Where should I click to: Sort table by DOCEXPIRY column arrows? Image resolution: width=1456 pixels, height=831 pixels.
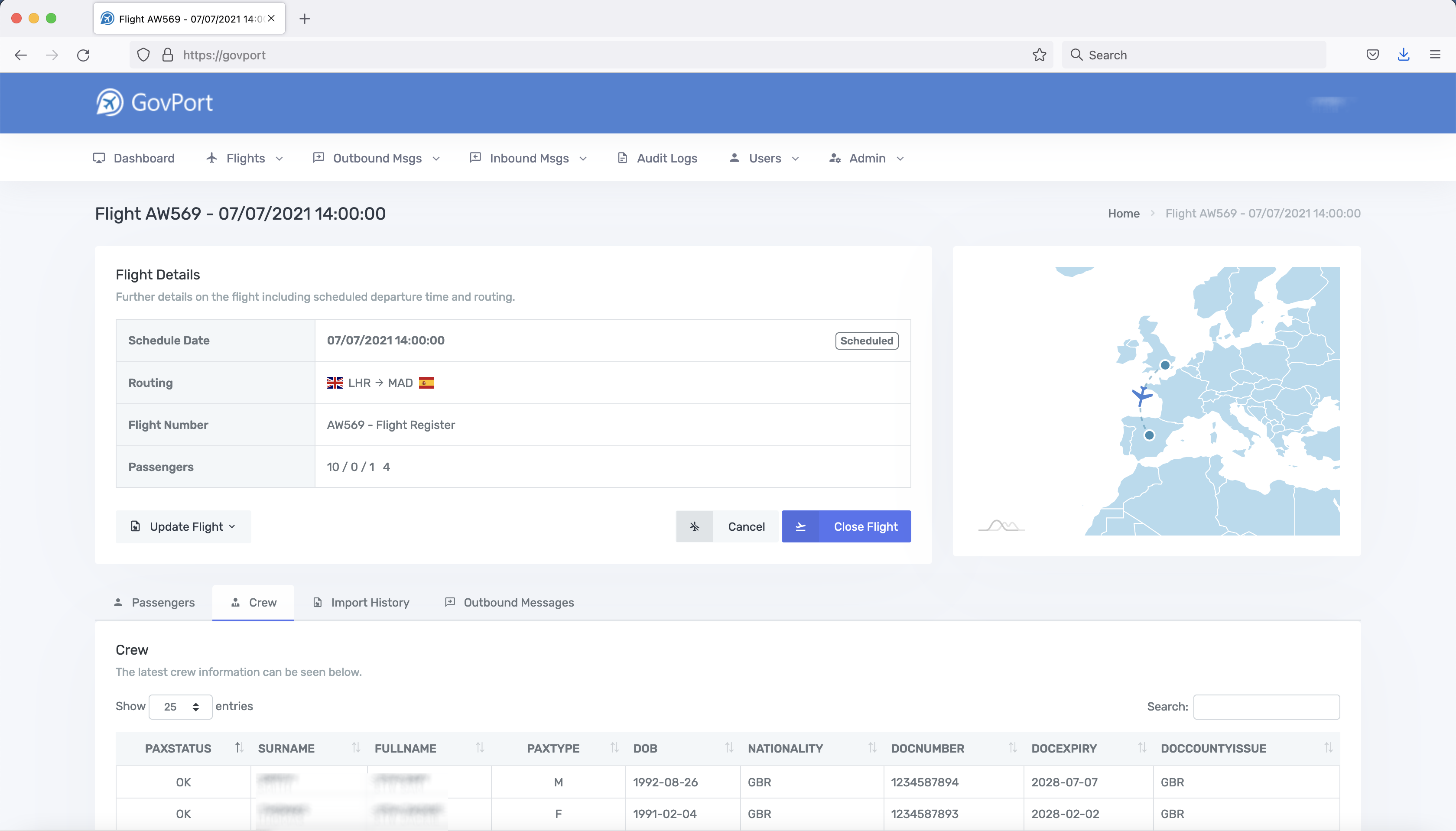click(x=1141, y=748)
